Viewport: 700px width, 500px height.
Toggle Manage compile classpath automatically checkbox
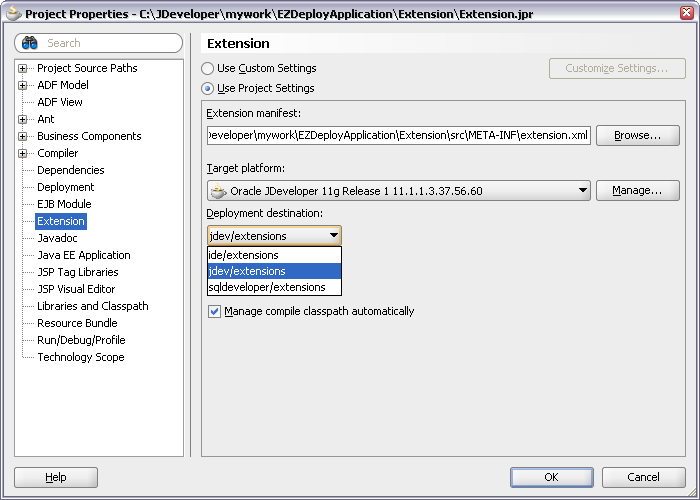coord(215,311)
